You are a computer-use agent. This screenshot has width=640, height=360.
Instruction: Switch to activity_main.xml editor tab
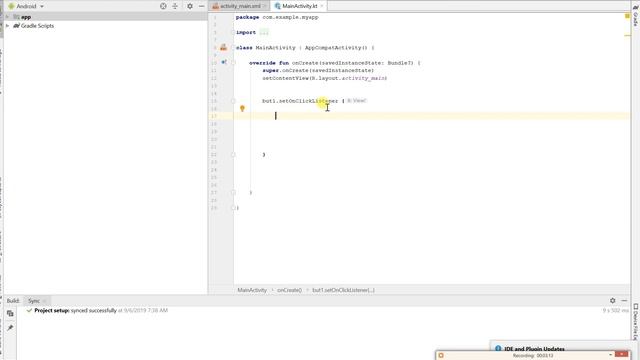(240, 6)
